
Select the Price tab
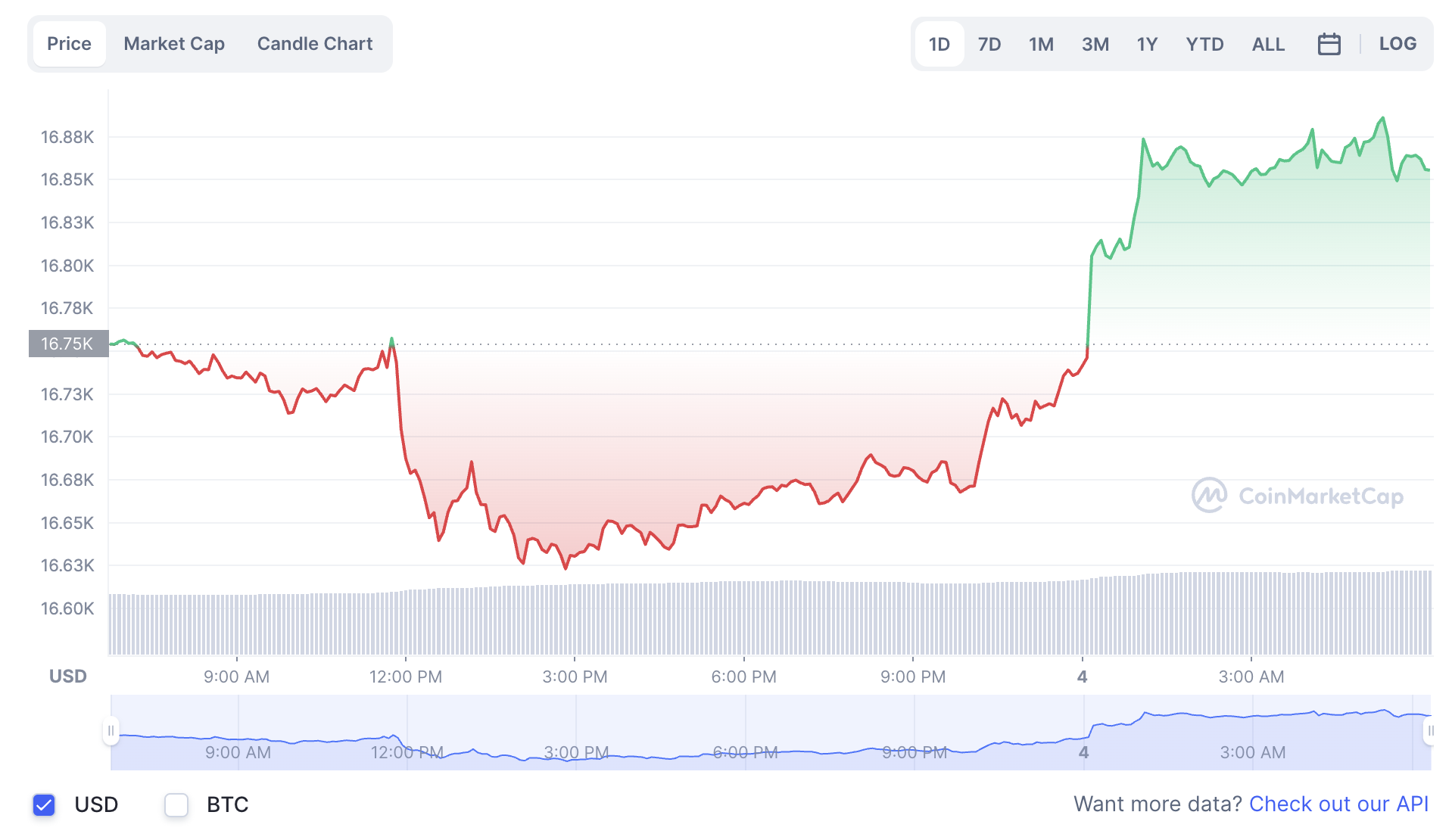click(x=69, y=44)
